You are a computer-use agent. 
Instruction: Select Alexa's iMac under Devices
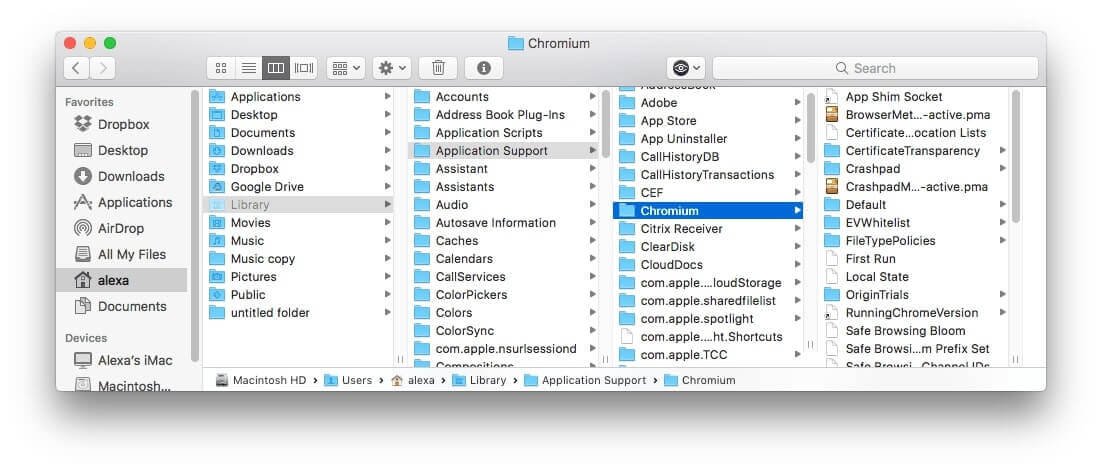[x=123, y=361]
